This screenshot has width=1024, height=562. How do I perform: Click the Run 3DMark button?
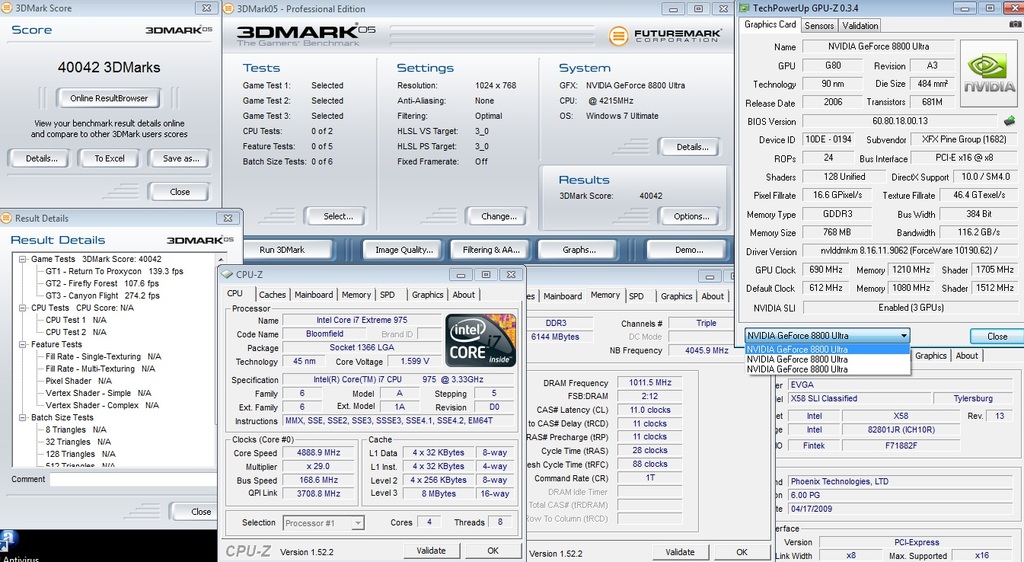(282, 249)
